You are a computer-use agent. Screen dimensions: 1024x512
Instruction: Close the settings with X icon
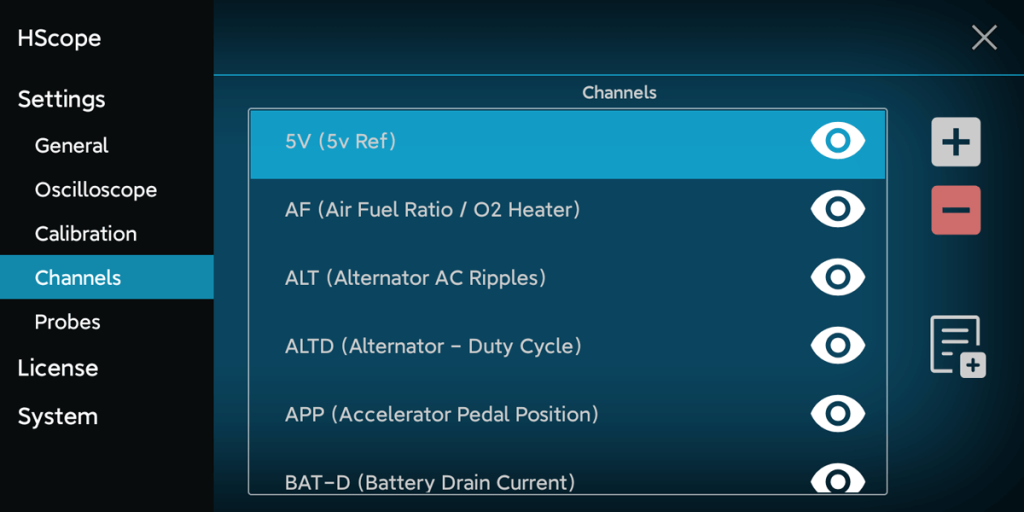pos(984,38)
